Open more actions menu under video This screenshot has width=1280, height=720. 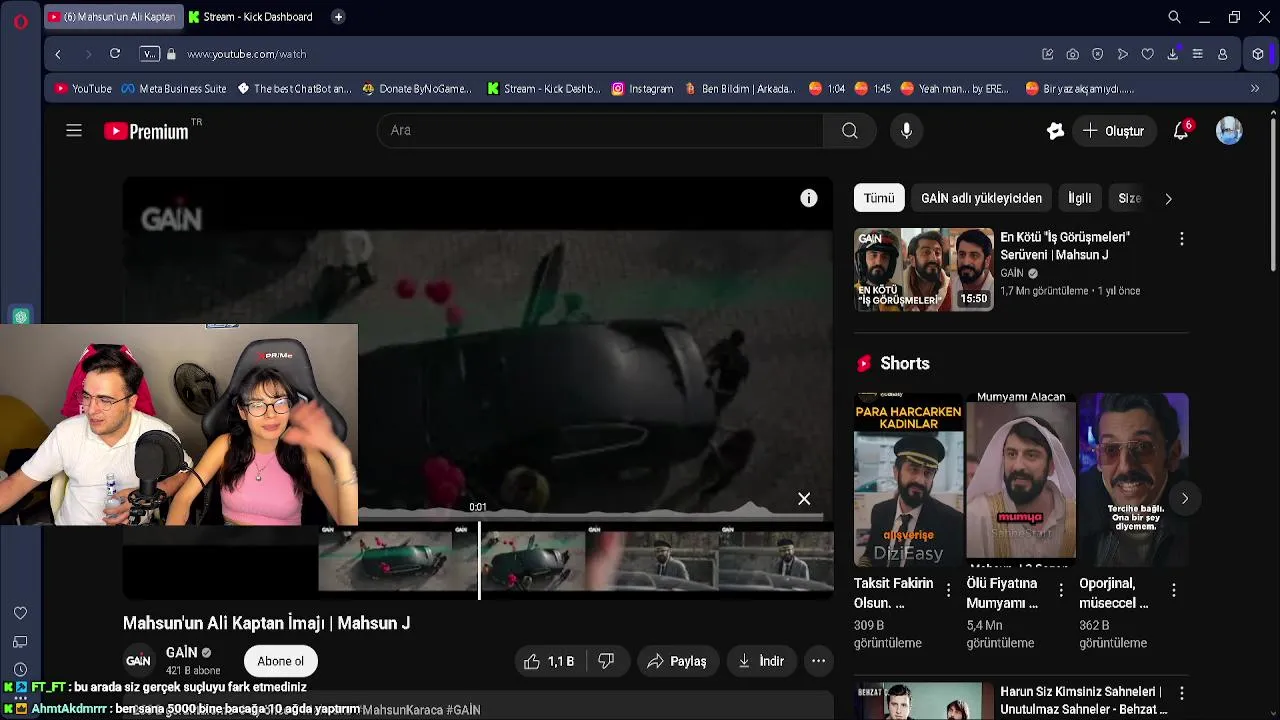(x=818, y=661)
